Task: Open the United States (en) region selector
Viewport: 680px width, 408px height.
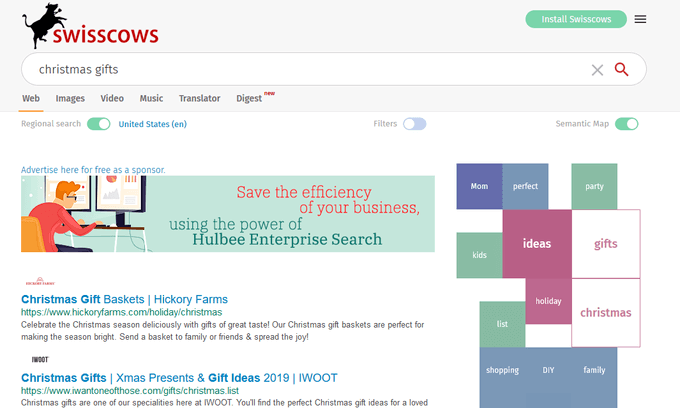Action: click(153, 124)
